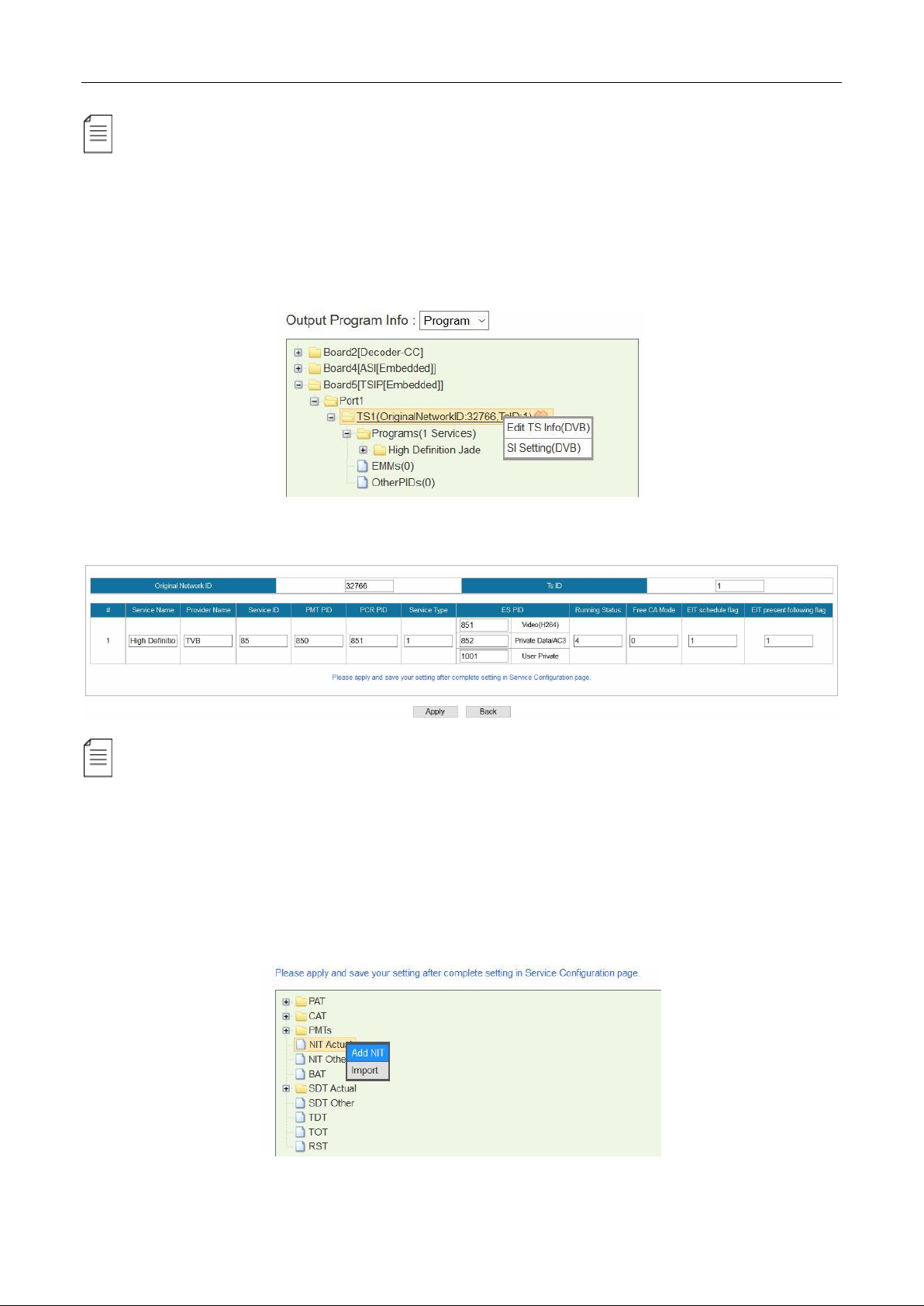Click the Running Status field
Viewport: 924px width, 1306px height.
tap(598, 641)
